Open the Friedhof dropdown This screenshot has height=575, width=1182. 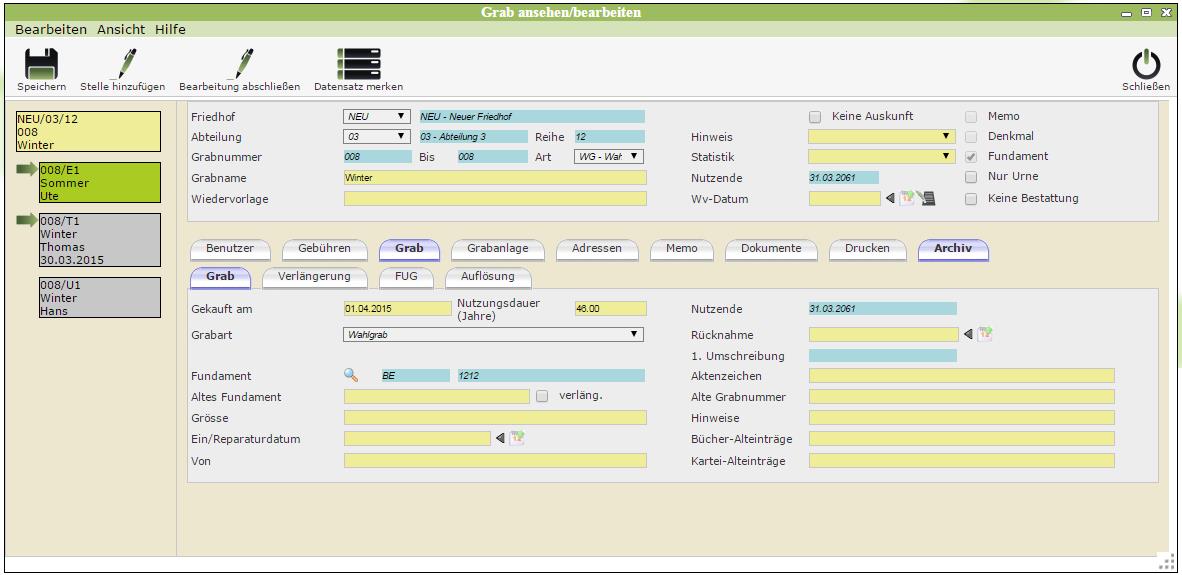tap(377, 116)
